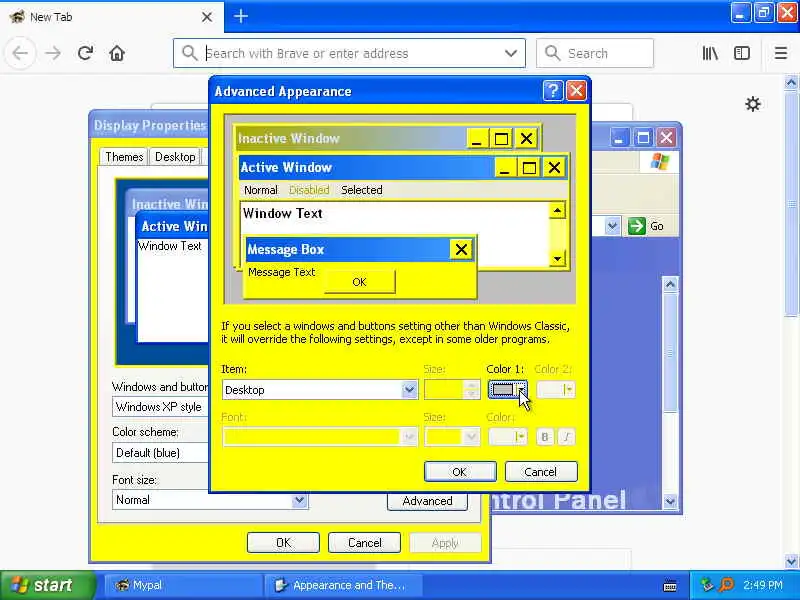Open the Color scheme Default (blue) dropdown
800x600 pixels.
tap(160, 453)
